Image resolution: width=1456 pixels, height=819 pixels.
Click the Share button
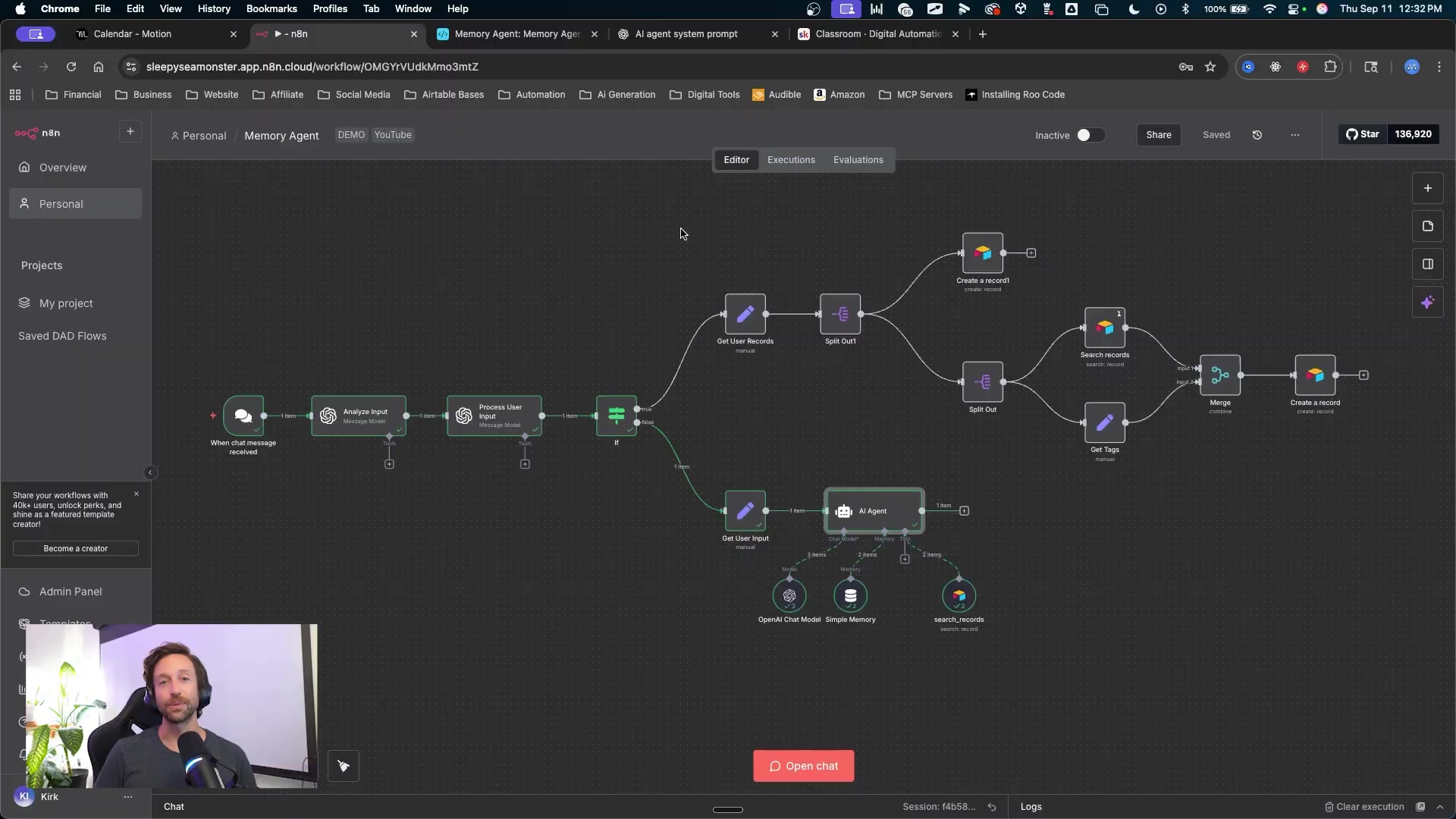click(x=1158, y=135)
